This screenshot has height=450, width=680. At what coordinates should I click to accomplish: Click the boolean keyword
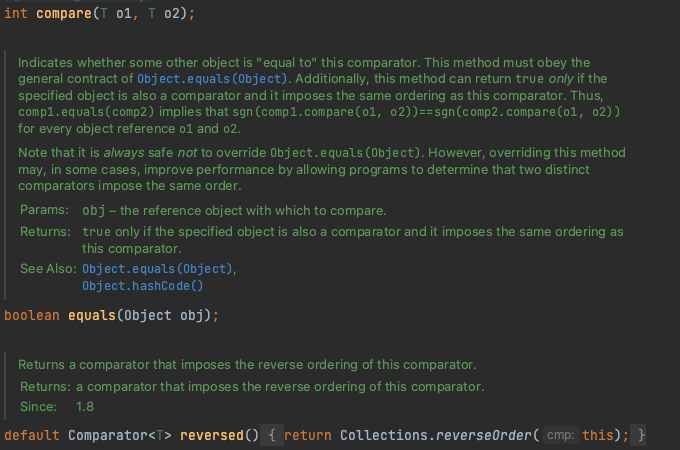click(32, 316)
